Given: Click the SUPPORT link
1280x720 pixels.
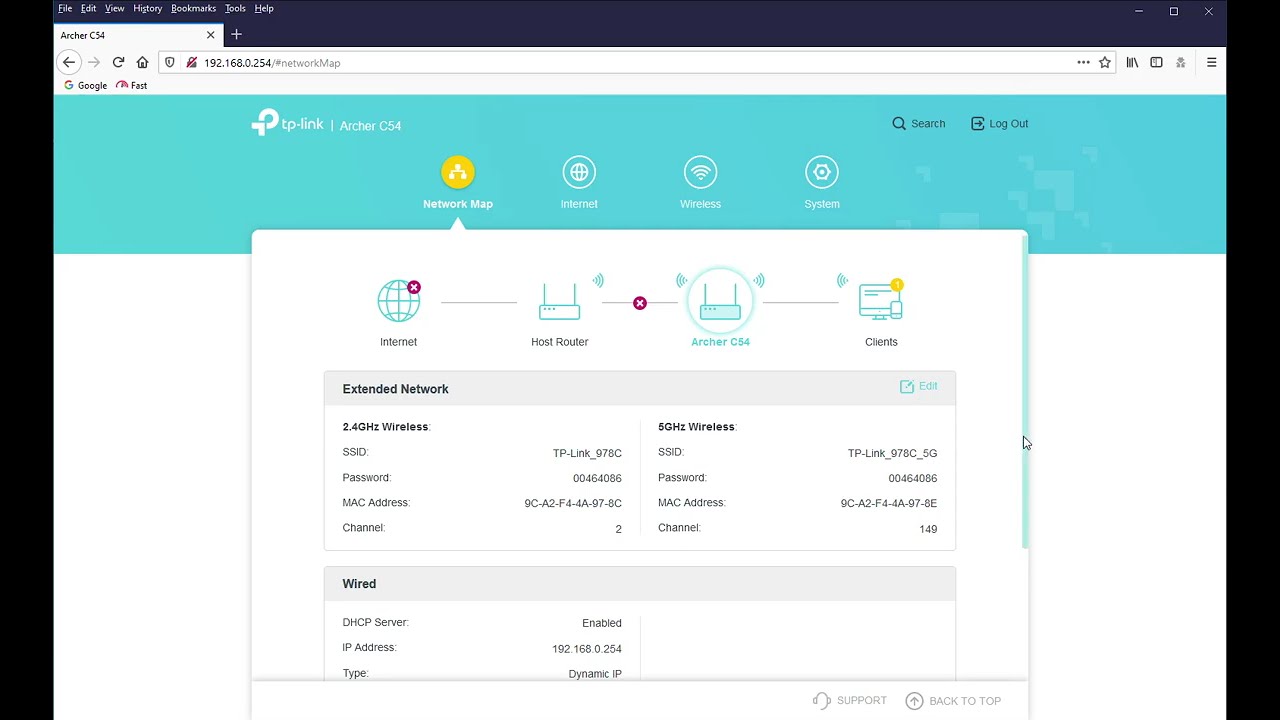Looking at the screenshot, I should (x=850, y=701).
